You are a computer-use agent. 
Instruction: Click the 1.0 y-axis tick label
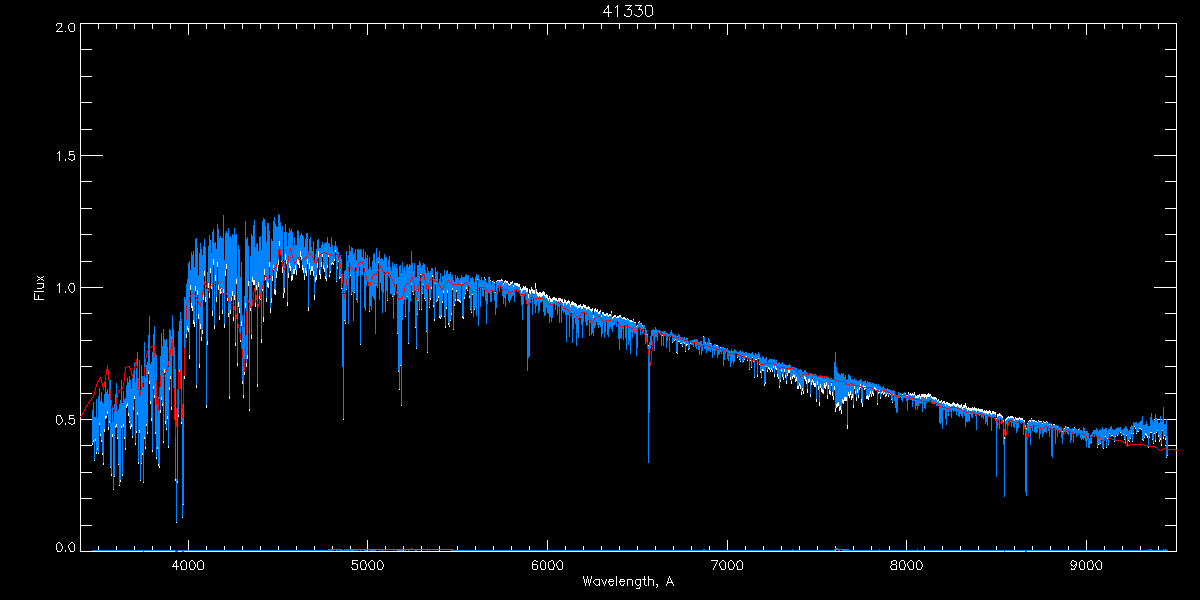click(x=65, y=288)
